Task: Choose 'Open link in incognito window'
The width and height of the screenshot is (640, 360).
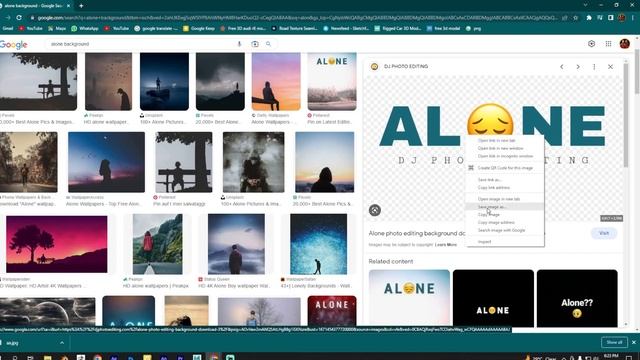Action: 505,156
